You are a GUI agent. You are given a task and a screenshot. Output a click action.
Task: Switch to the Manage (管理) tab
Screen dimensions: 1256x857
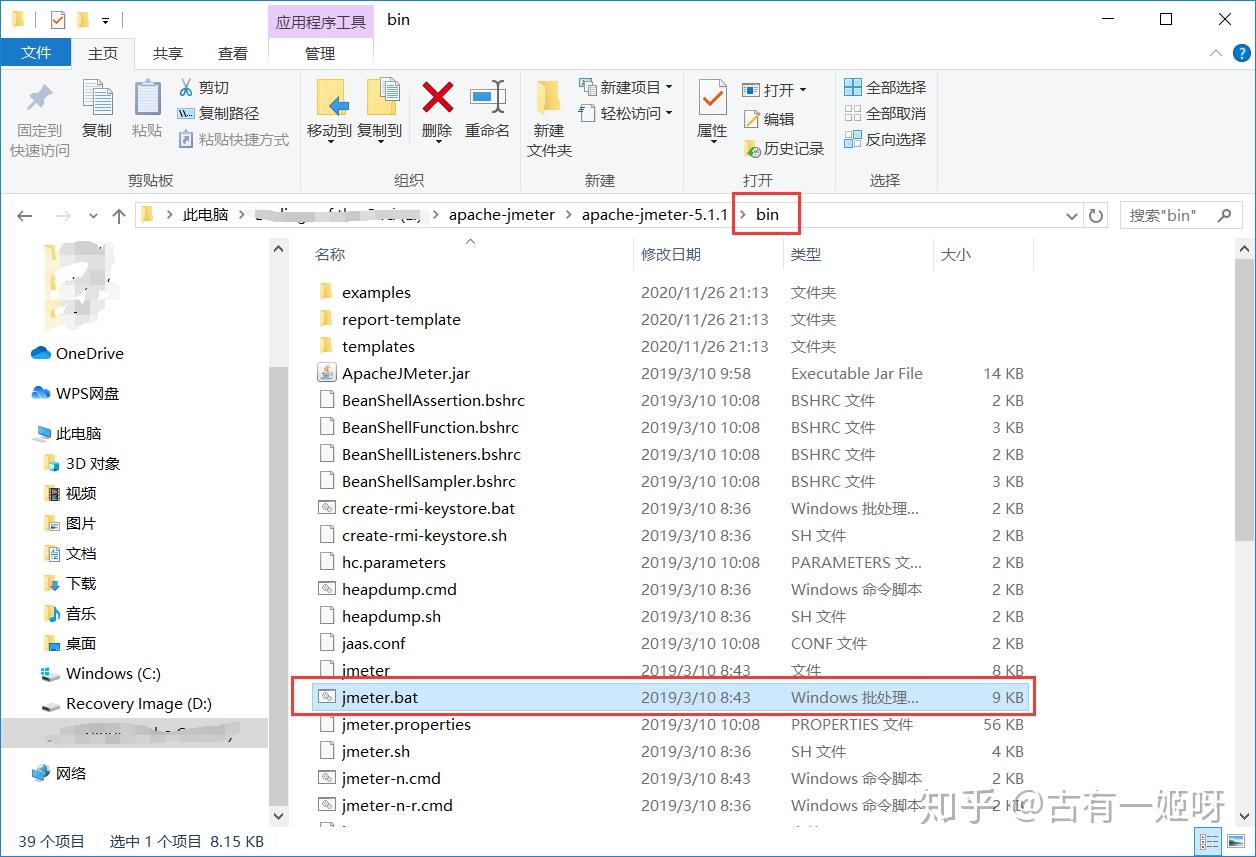320,53
